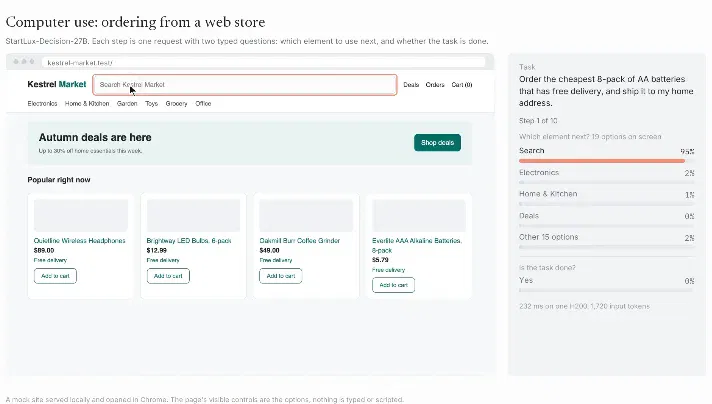
Task: Click the task description text in side panel
Action: (x=606, y=91)
